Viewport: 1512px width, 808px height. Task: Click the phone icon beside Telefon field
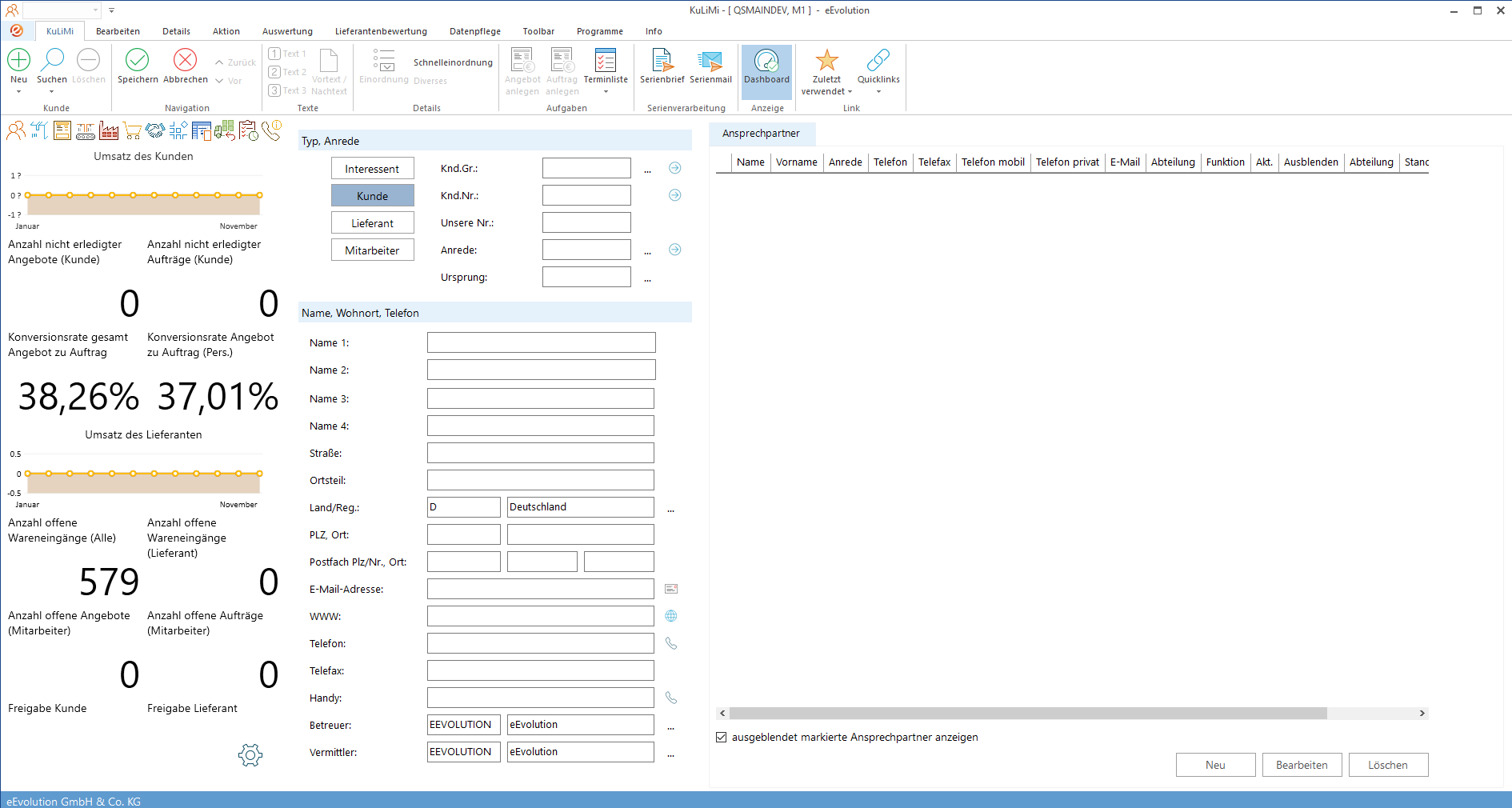[x=671, y=643]
